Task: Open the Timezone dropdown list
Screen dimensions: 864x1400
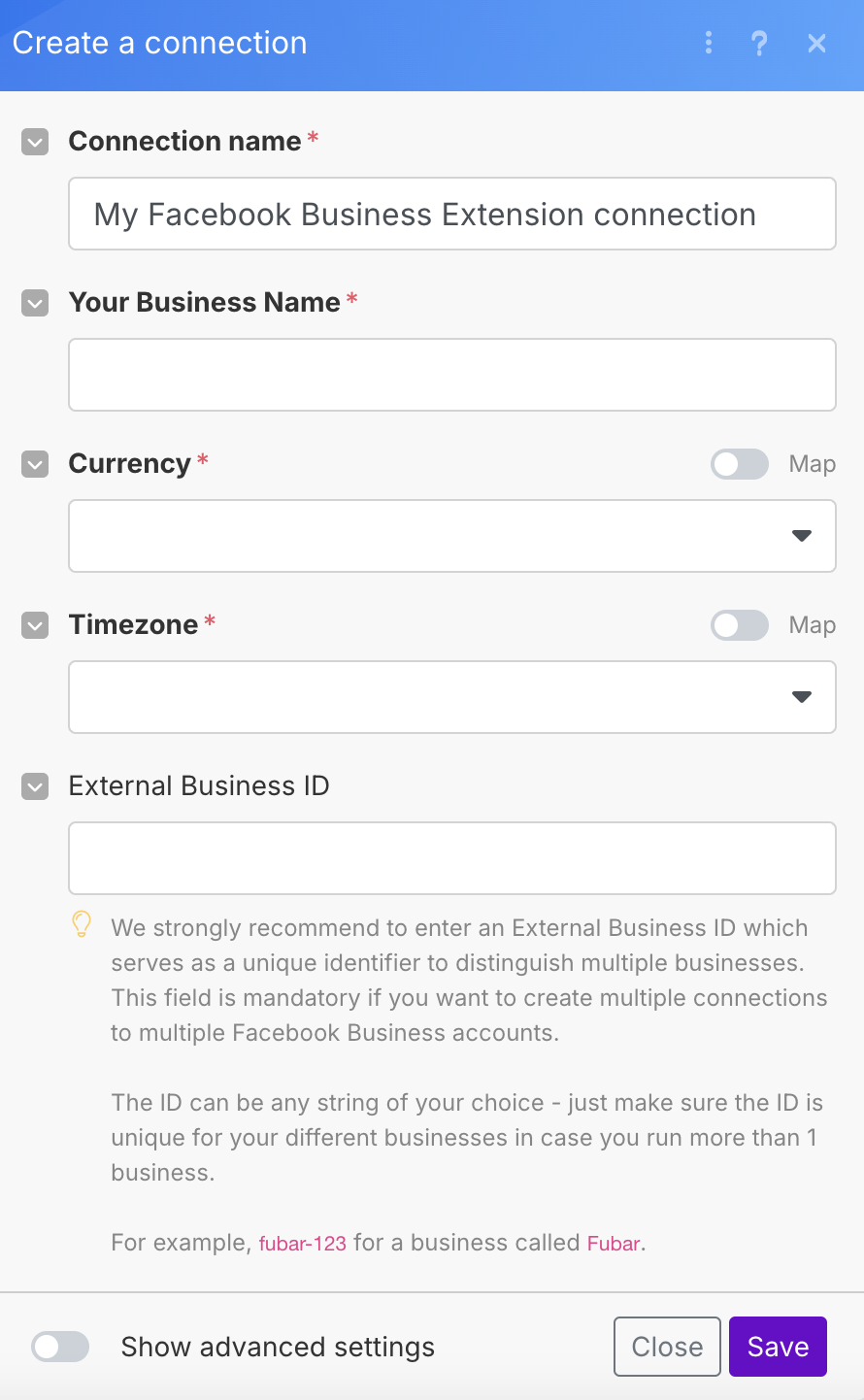Action: [x=452, y=697]
